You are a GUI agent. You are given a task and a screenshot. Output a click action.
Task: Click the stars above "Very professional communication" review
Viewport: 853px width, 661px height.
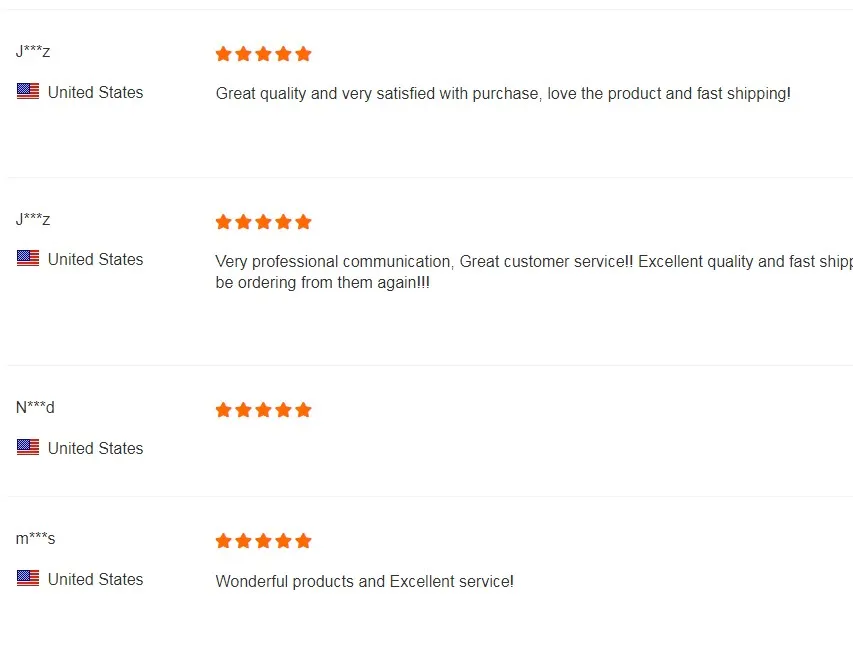(x=263, y=222)
